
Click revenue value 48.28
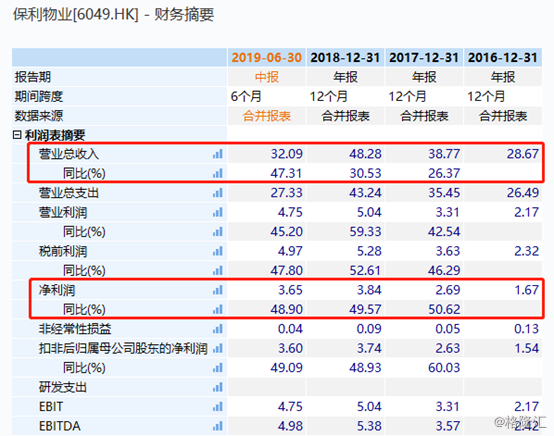[x=365, y=154]
